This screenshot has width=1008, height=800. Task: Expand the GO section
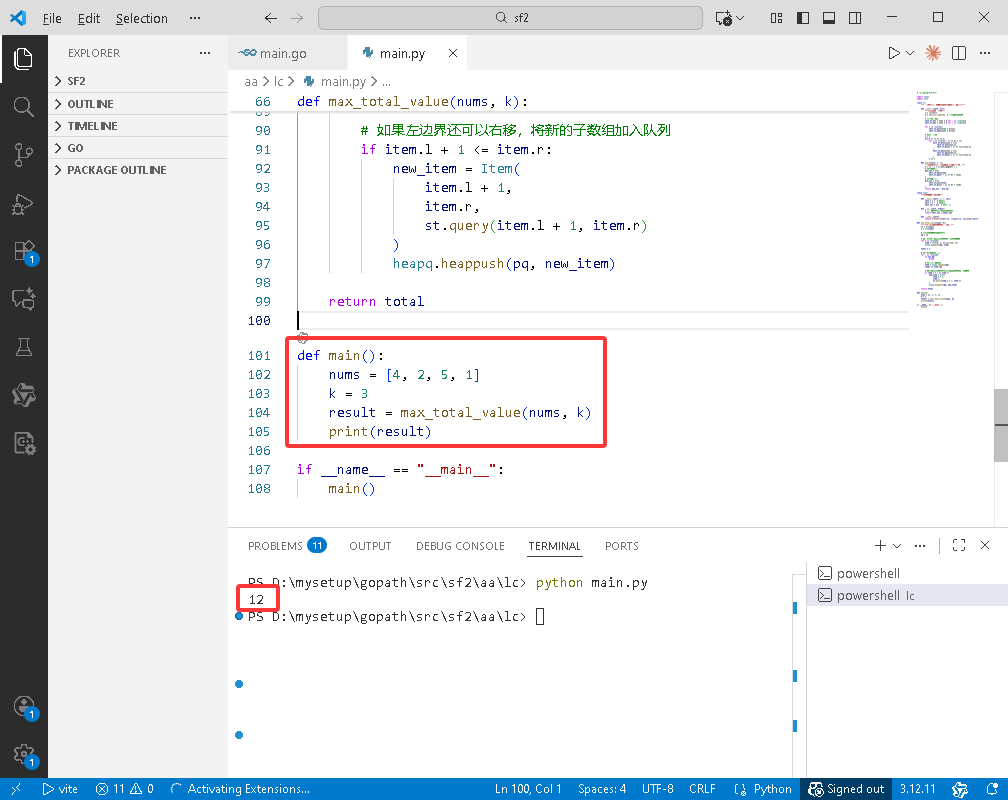[x=138, y=148]
